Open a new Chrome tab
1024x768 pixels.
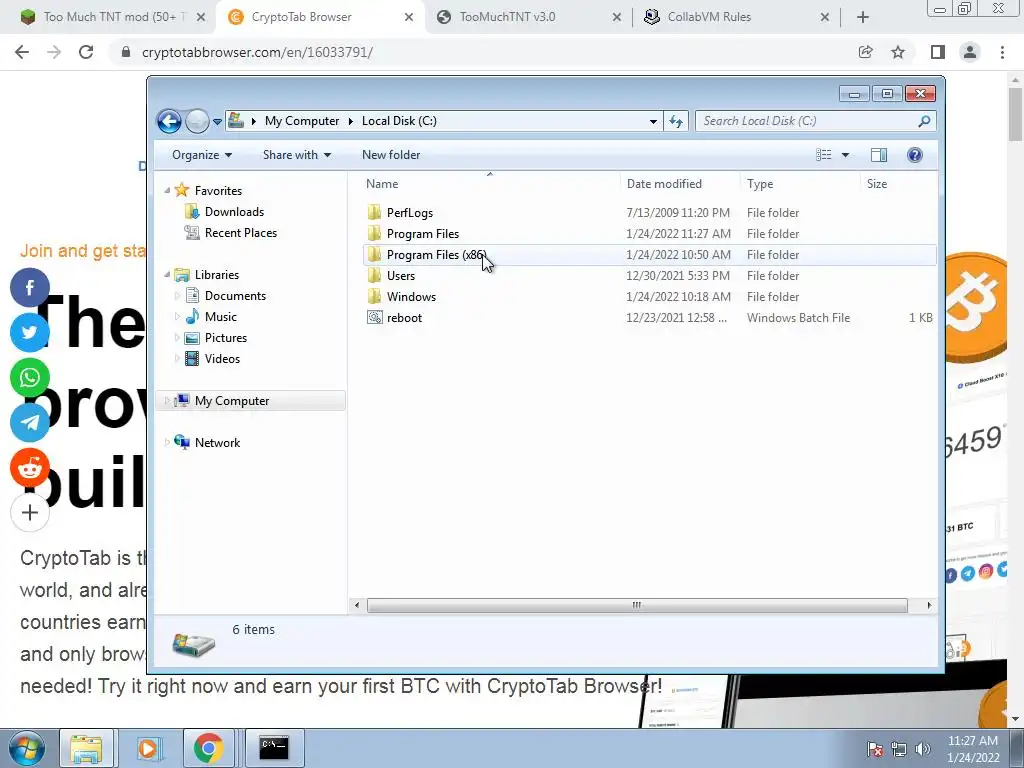click(863, 18)
